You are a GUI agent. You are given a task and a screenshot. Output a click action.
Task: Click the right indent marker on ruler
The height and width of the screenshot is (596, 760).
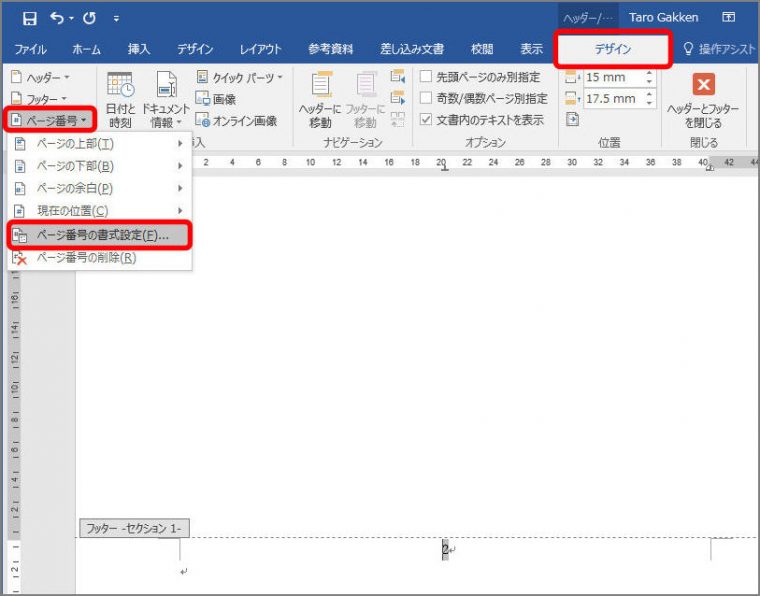click(709, 167)
